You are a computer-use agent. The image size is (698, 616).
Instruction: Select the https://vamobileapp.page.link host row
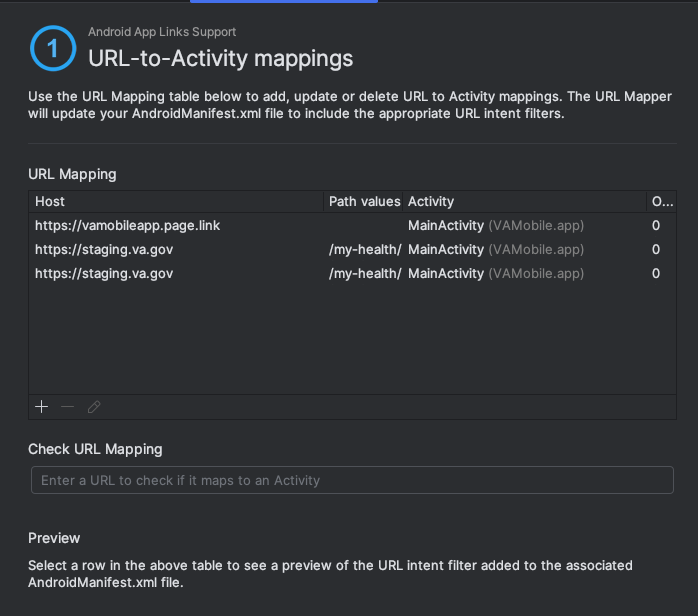point(352,226)
